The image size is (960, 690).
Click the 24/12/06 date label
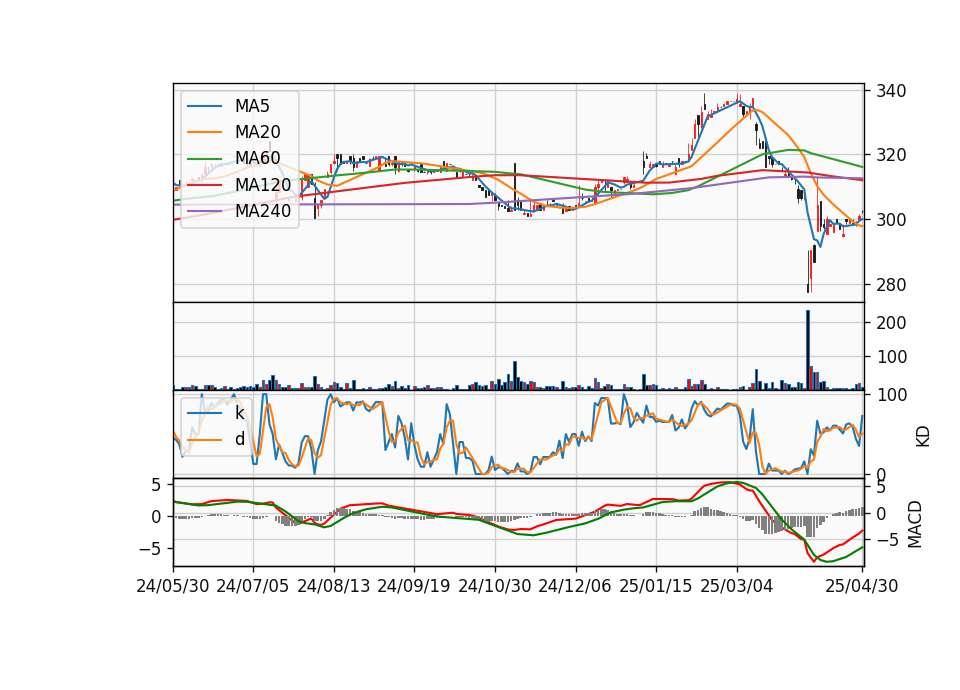coord(575,586)
